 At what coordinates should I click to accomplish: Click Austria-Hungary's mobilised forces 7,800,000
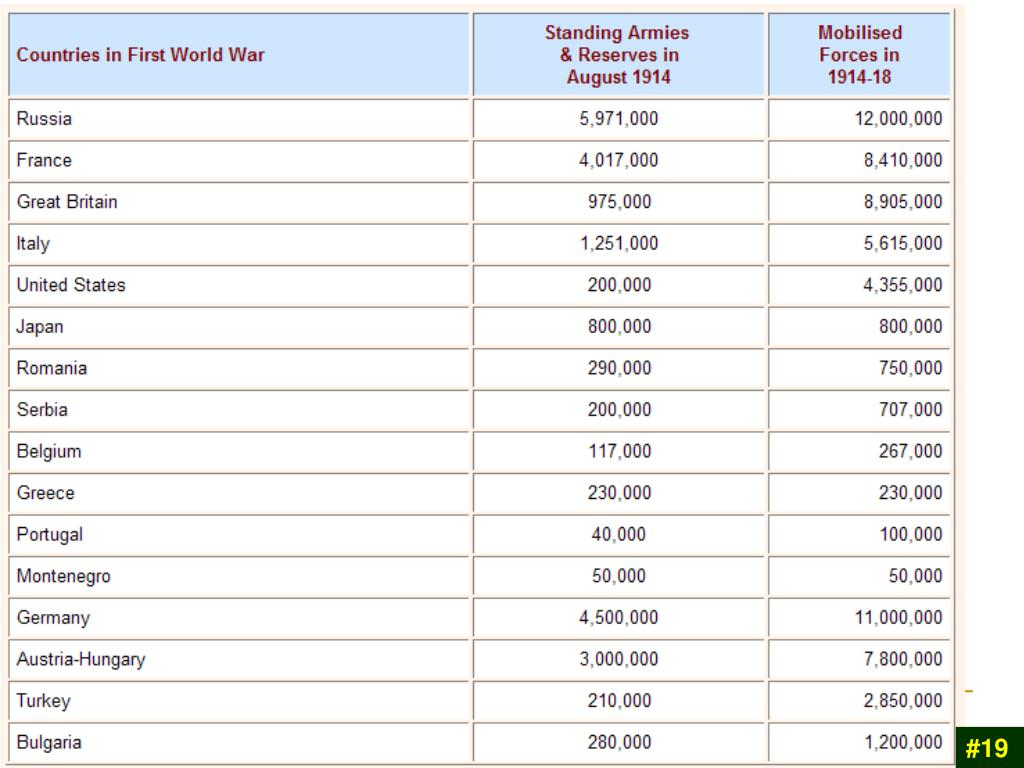pos(903,659)
